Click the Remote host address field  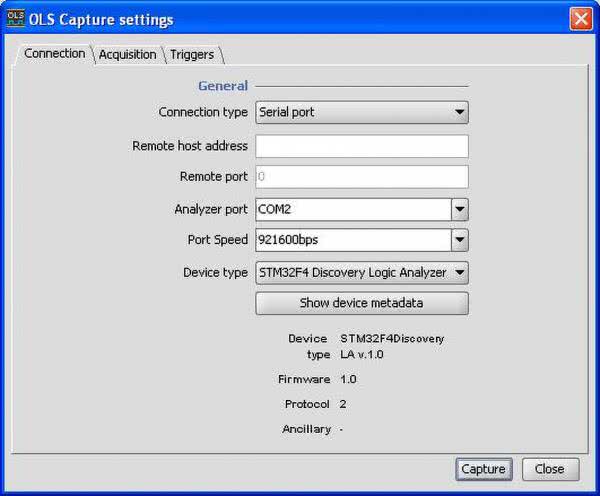coord(361,146)
